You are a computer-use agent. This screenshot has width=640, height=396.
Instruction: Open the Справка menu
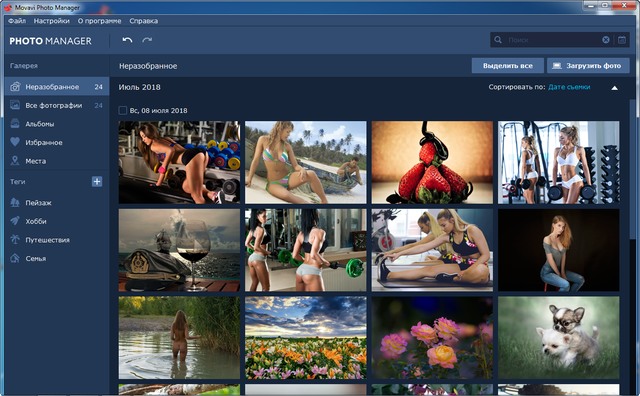[143, 21]
